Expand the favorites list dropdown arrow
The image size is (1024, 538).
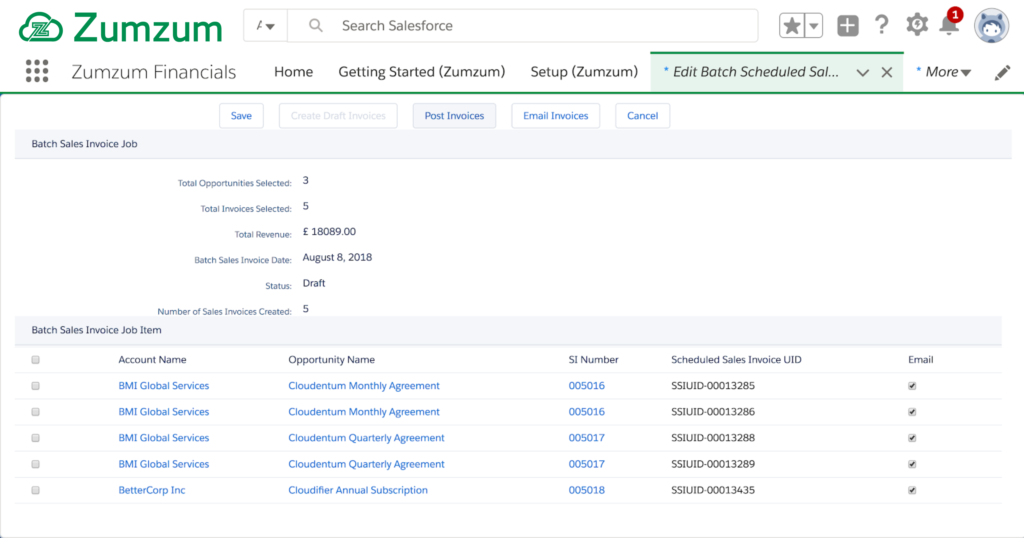(814, 26)
